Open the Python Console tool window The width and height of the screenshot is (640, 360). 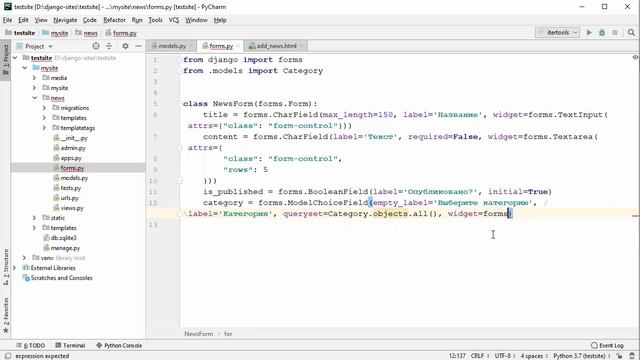pos(119,345)
